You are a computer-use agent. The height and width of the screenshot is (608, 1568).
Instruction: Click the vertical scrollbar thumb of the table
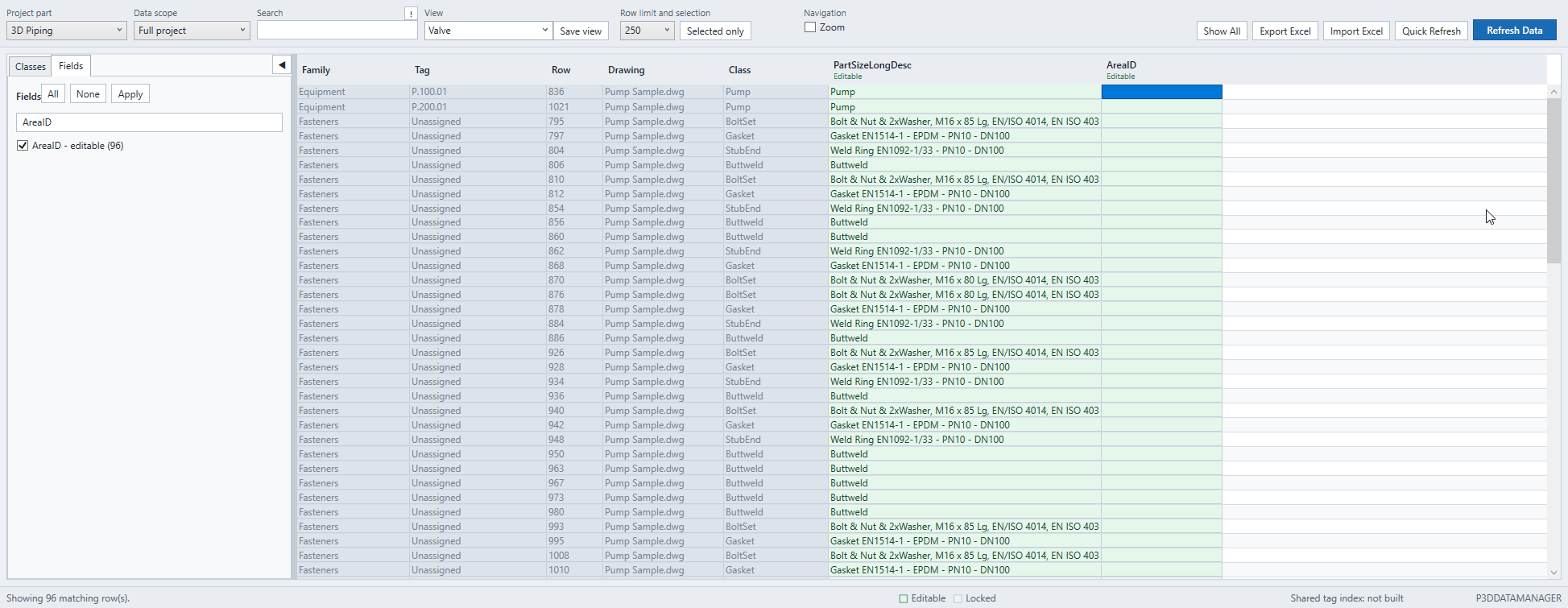[x=1554, y=181]
